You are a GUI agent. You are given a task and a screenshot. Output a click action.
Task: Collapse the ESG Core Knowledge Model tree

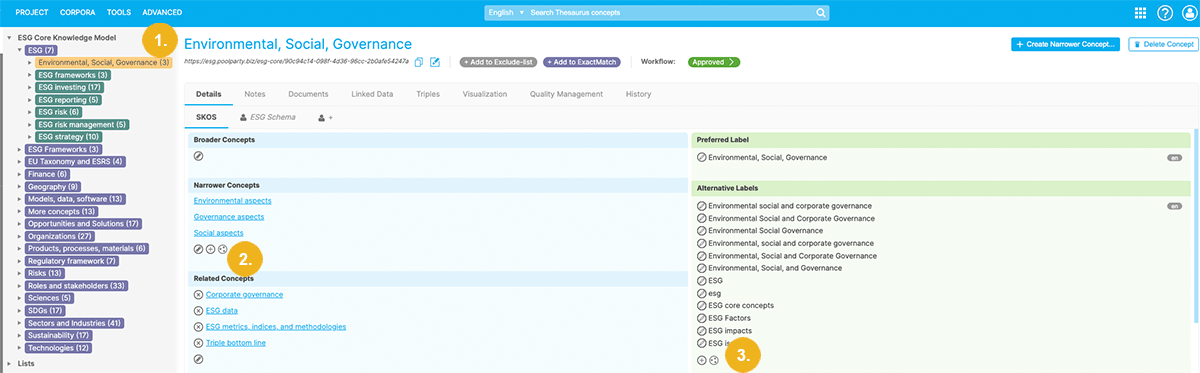coord(10,38)
